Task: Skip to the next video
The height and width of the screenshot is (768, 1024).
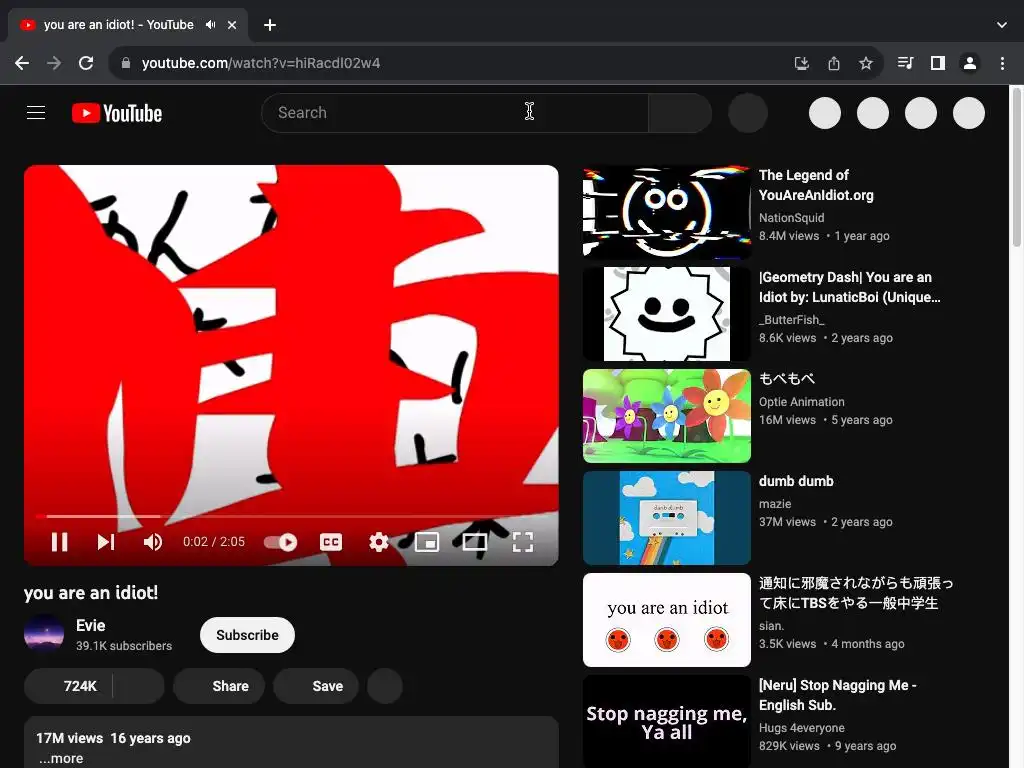Action: tap(106, 541)
